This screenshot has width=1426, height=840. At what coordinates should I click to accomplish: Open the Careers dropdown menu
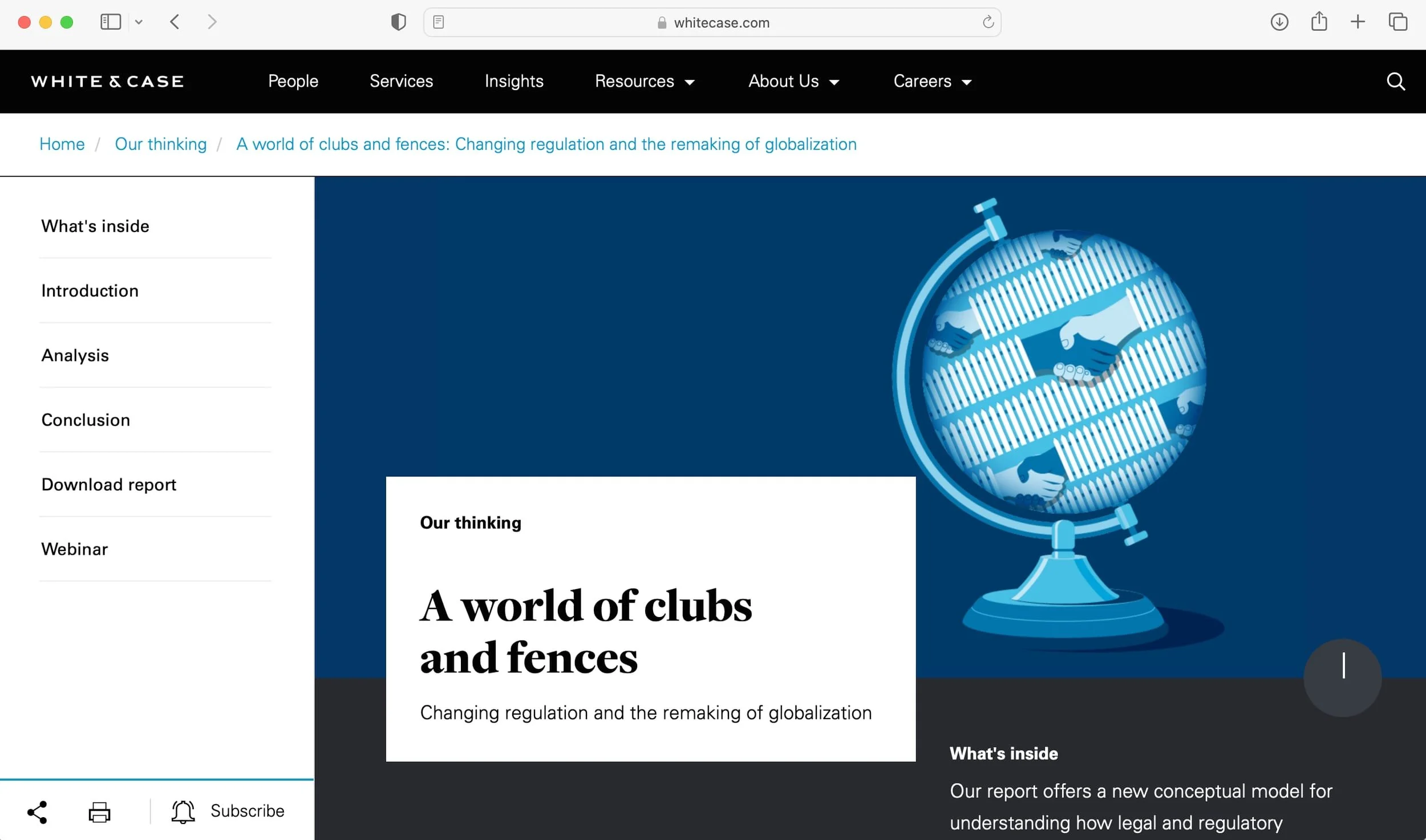click(x=932, y=82)
